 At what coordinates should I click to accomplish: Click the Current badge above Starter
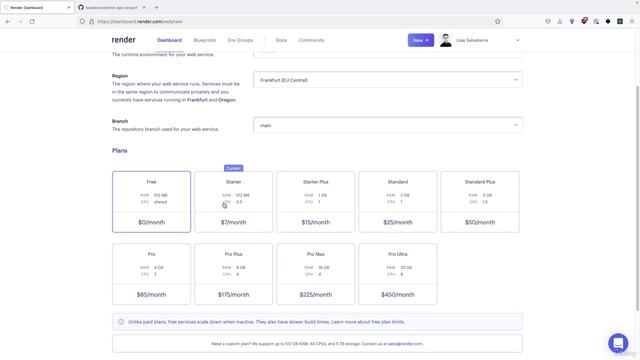coord(233,168)
